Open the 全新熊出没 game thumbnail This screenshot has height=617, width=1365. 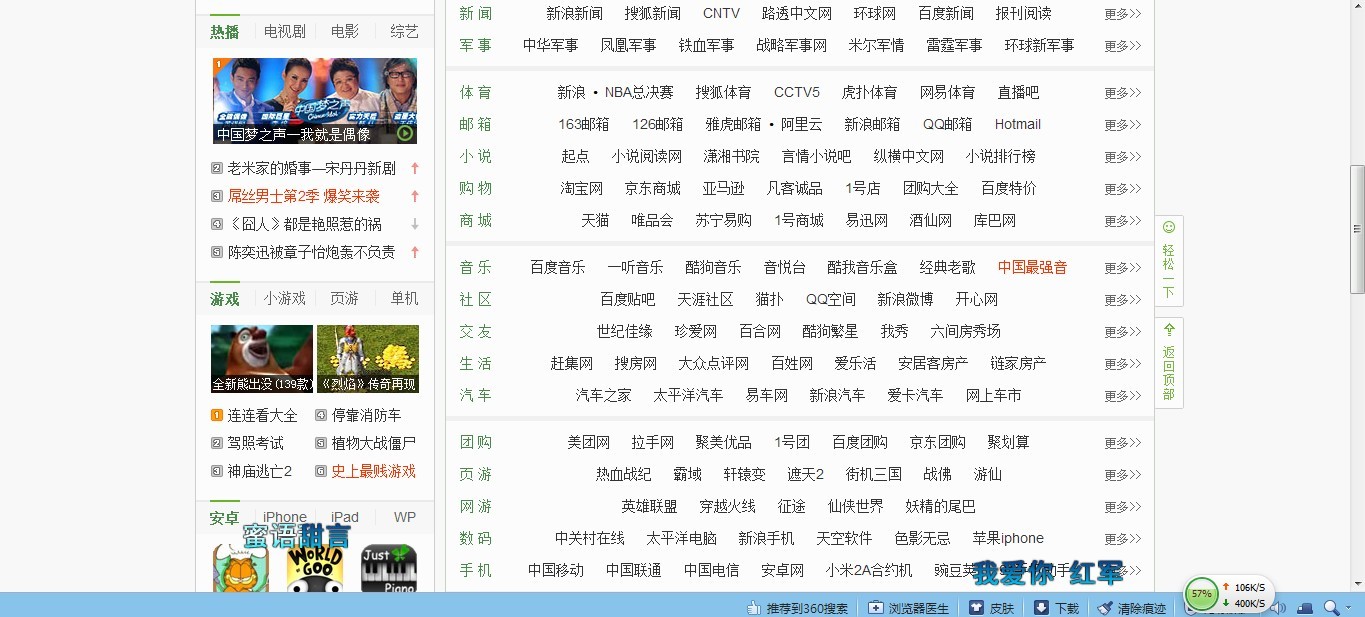[x=262, y=359]
